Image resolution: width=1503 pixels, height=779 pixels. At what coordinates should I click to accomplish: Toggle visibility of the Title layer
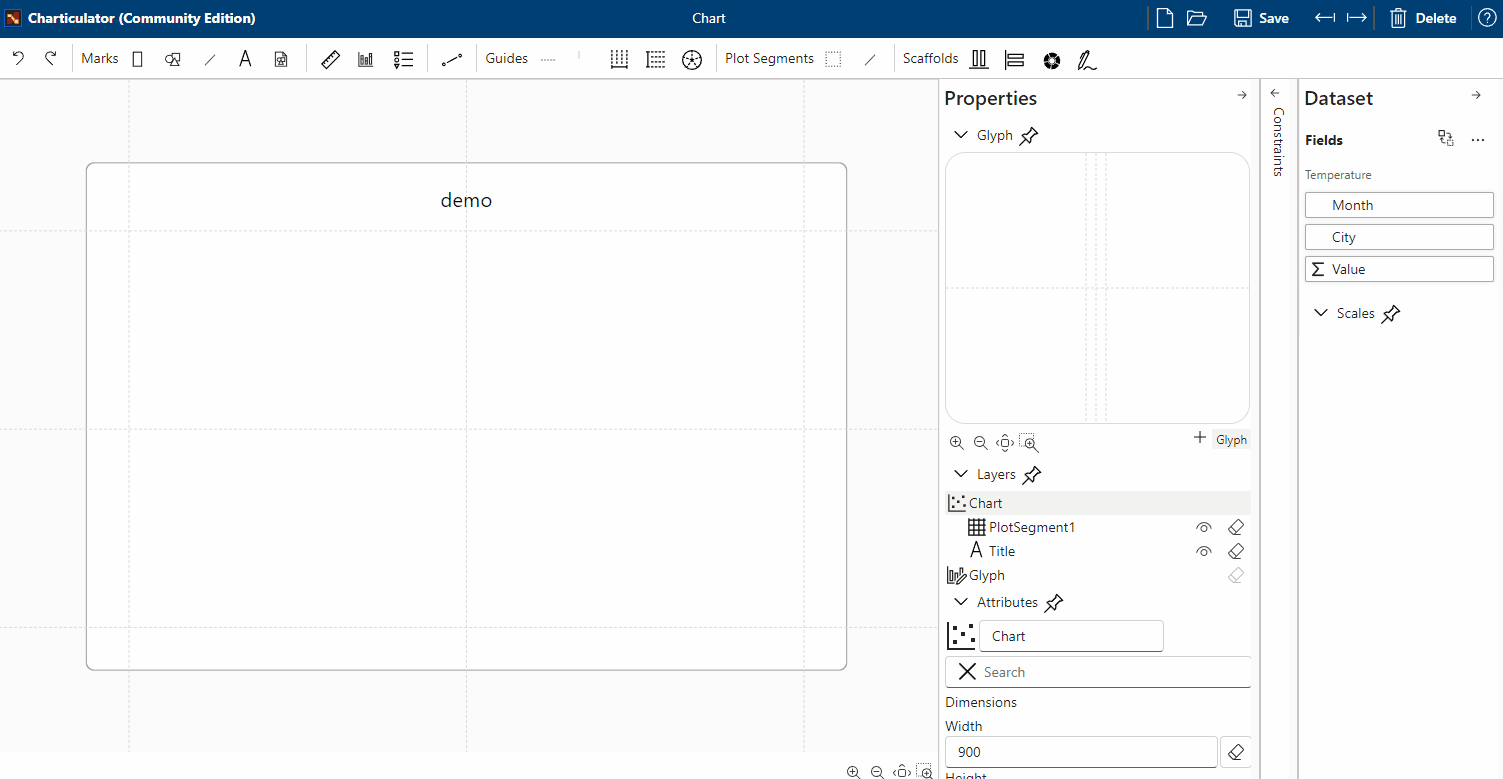click(x=1204, y=551)
